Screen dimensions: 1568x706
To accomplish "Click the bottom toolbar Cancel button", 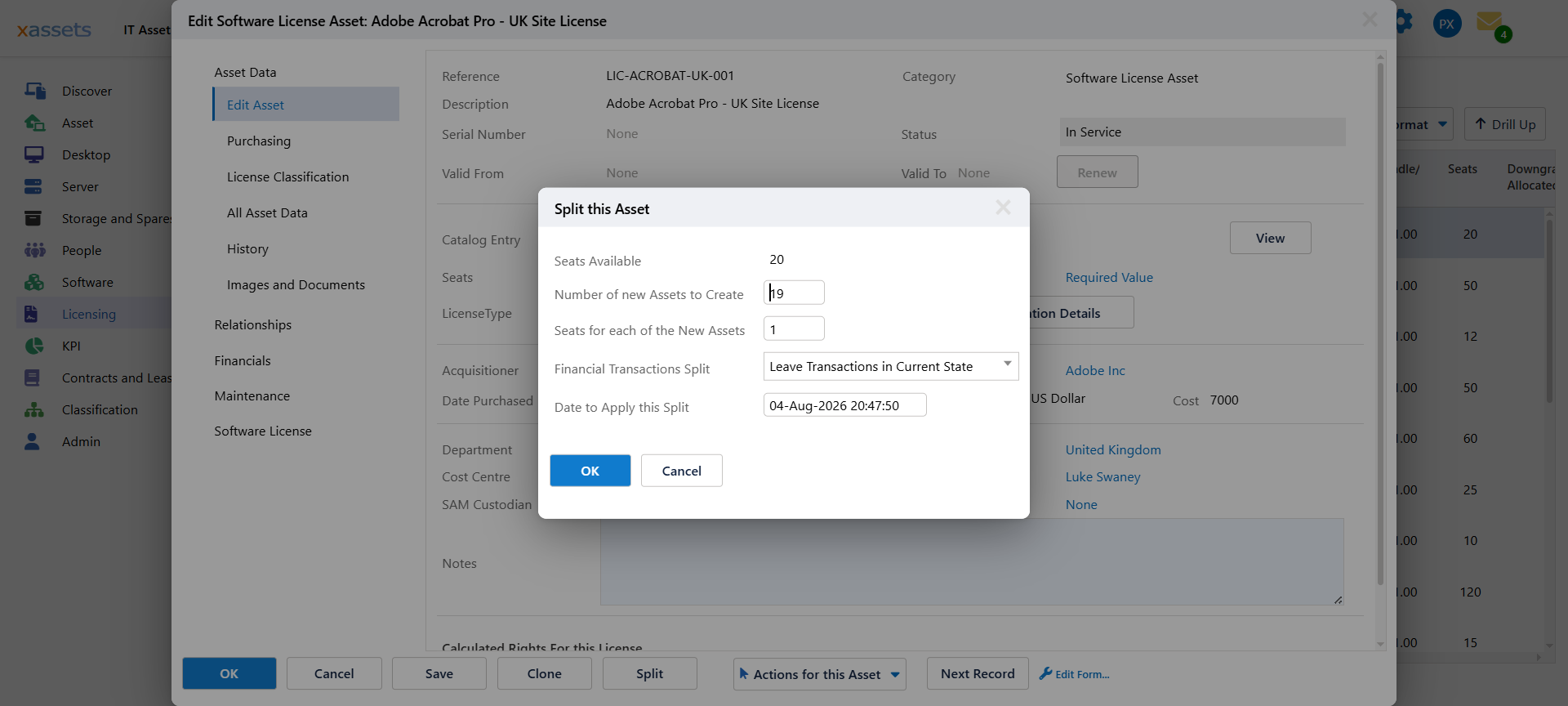I will point(334,673).
